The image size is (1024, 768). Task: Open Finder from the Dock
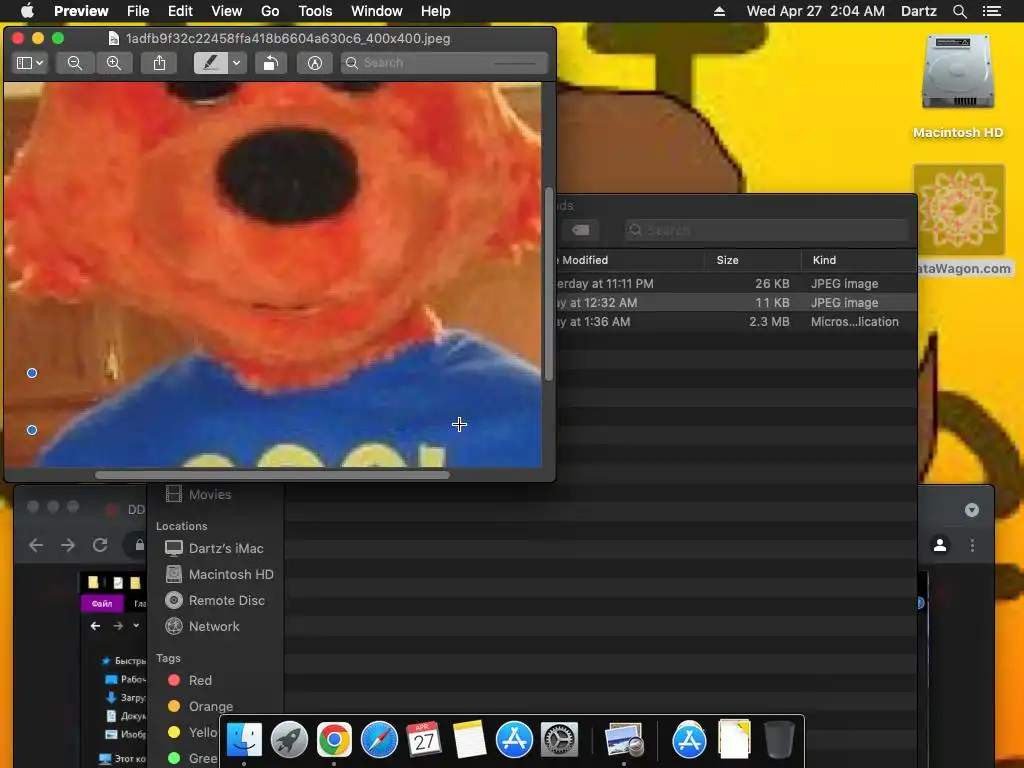[x=244, y=740]
